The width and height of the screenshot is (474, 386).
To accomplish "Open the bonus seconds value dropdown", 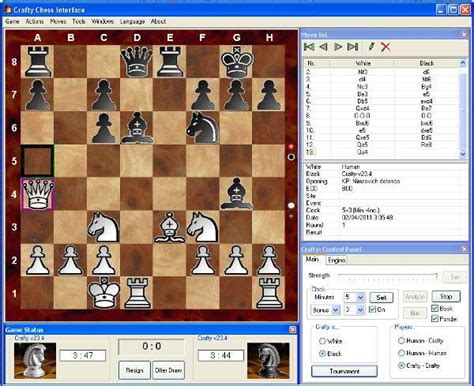I will click(x=360, y=310).
